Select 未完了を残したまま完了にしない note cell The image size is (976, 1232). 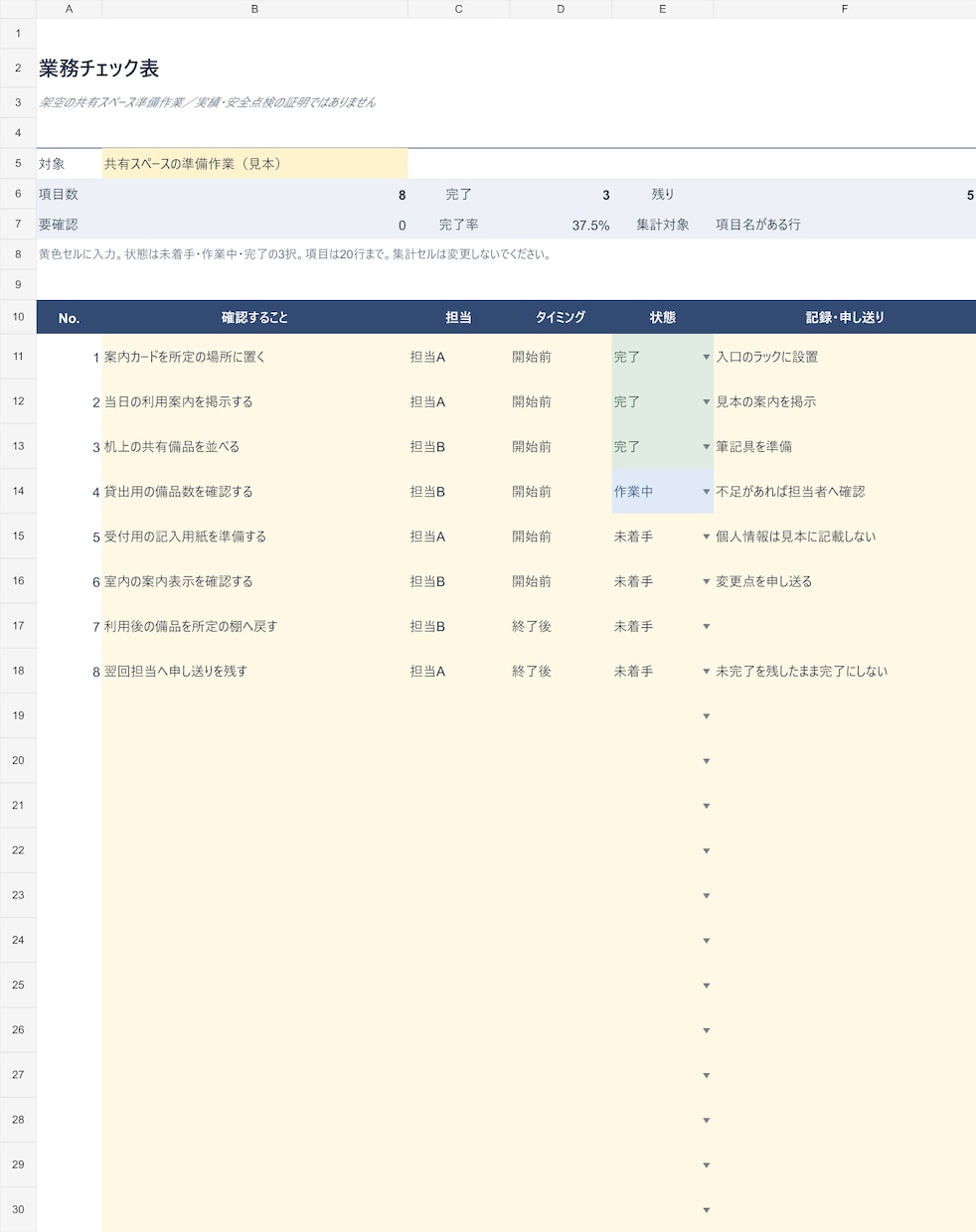point(845,671)
